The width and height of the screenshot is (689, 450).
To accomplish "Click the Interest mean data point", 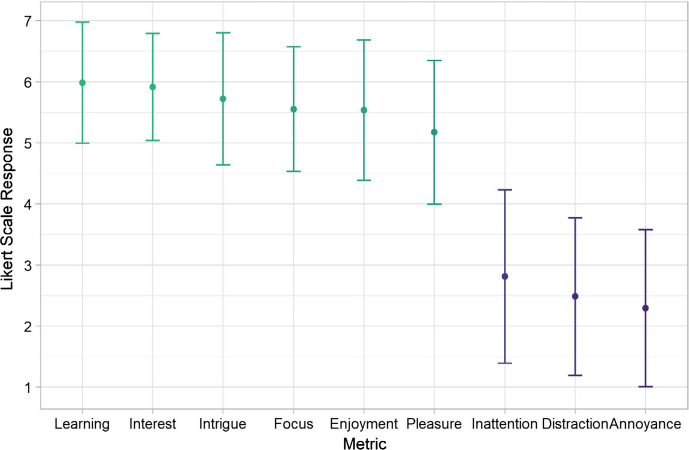I will (153, 87).
